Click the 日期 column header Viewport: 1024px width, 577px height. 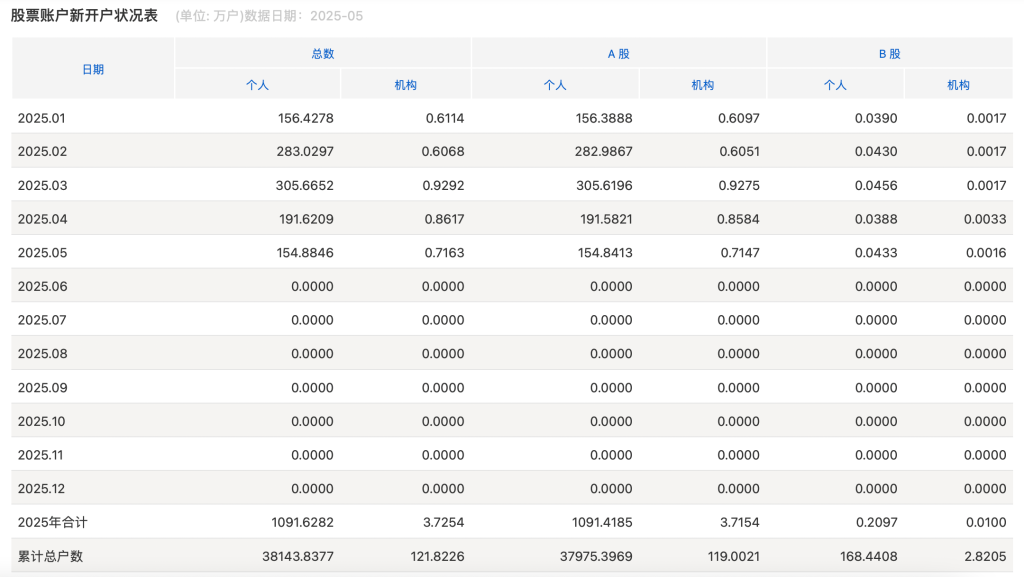(x=92, y=69)
